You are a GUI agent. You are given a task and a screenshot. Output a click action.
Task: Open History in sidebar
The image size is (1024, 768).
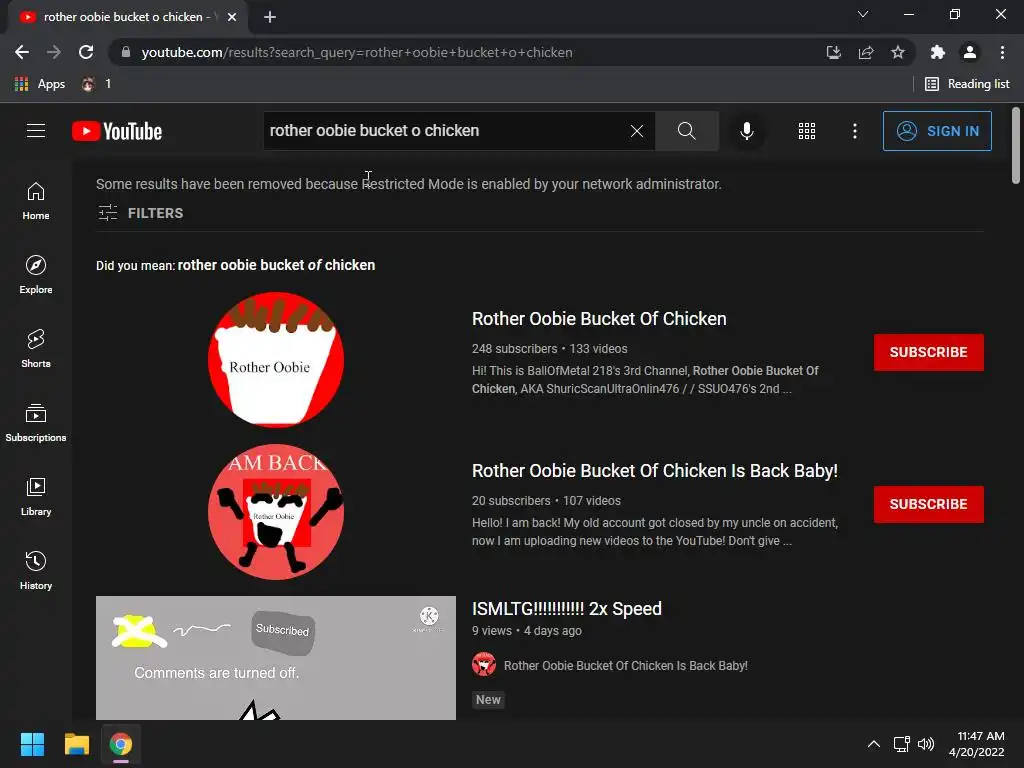point(36,571)
